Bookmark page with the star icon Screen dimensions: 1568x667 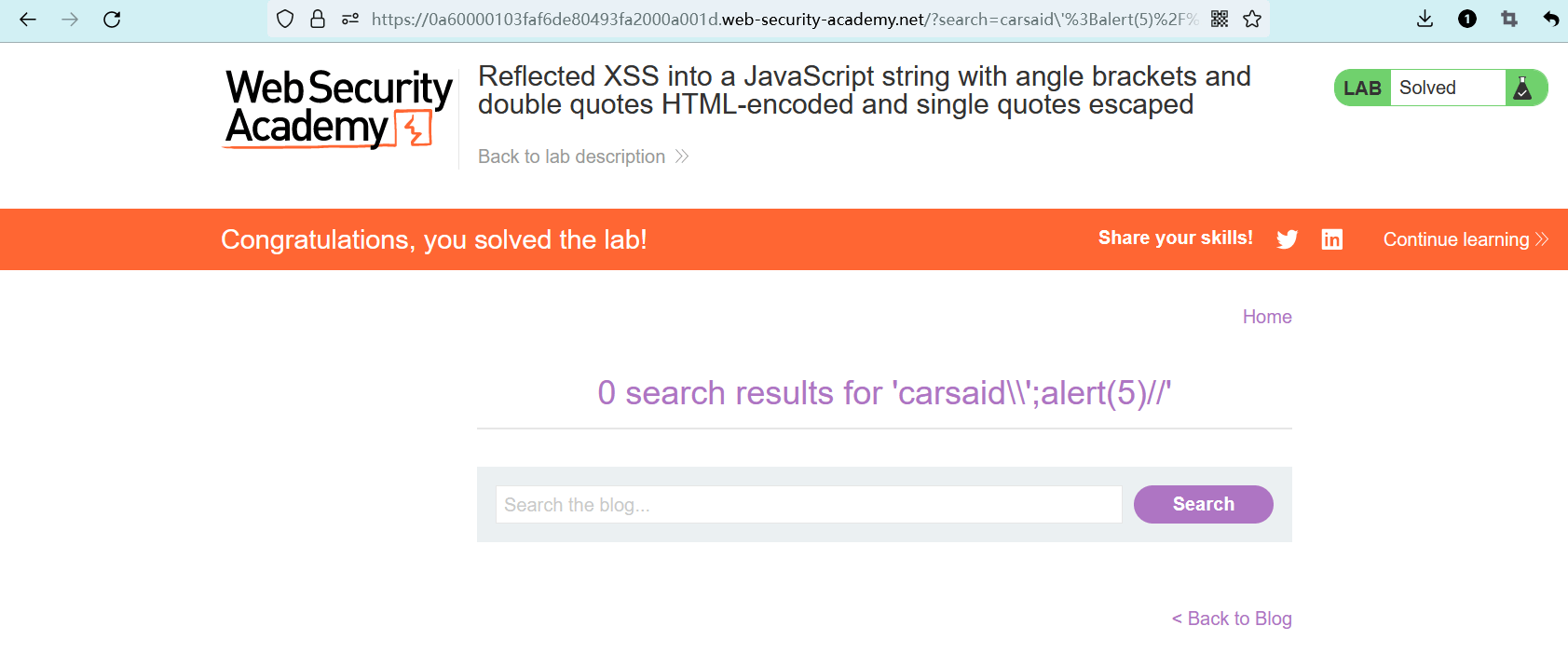click(x=1252, y=19)
